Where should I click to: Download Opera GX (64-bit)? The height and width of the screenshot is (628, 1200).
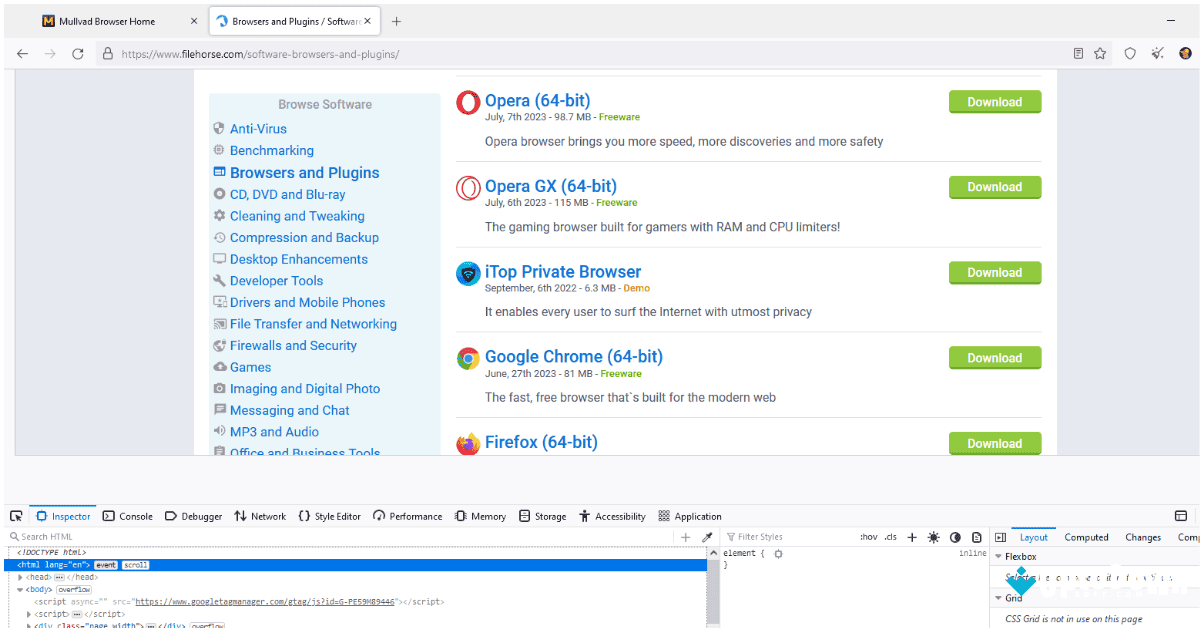[x=994, y=187]
